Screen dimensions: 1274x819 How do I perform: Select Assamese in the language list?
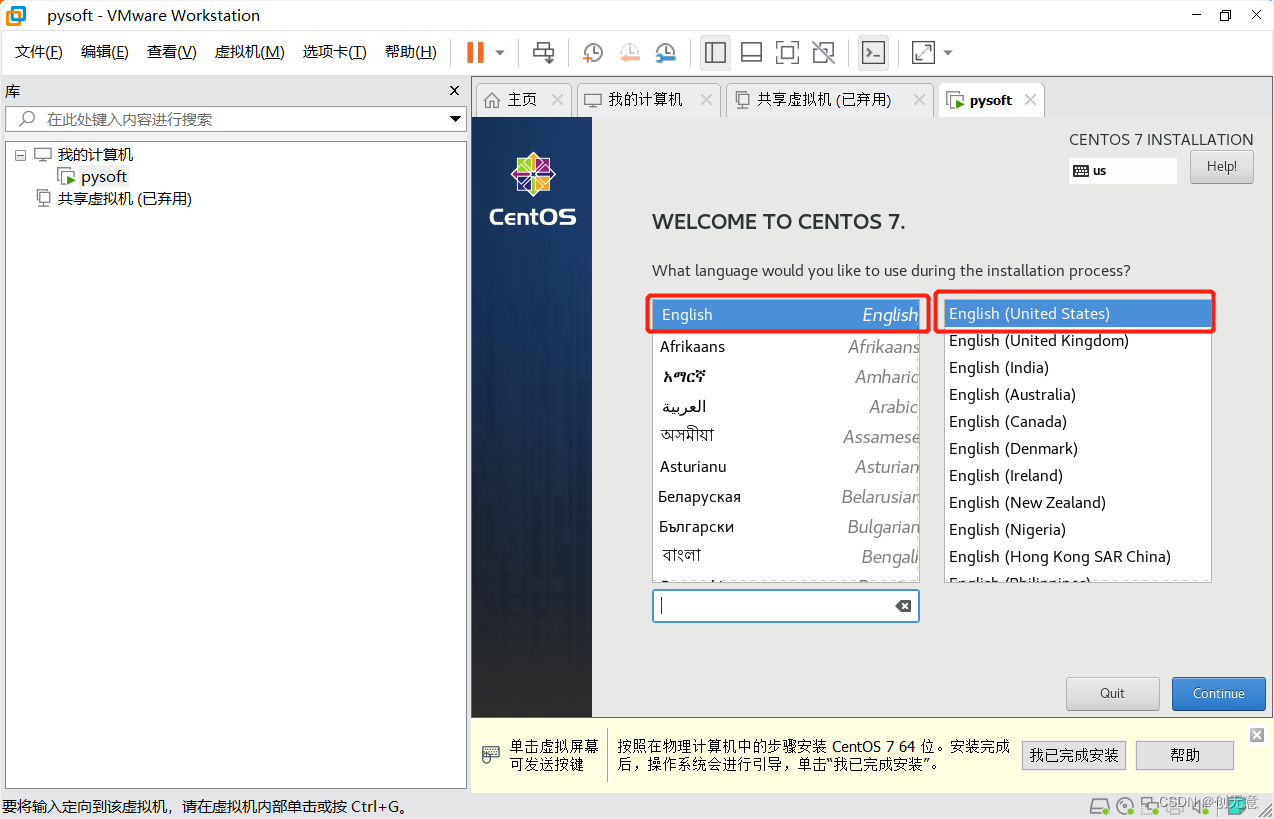(x=786, y=437)
